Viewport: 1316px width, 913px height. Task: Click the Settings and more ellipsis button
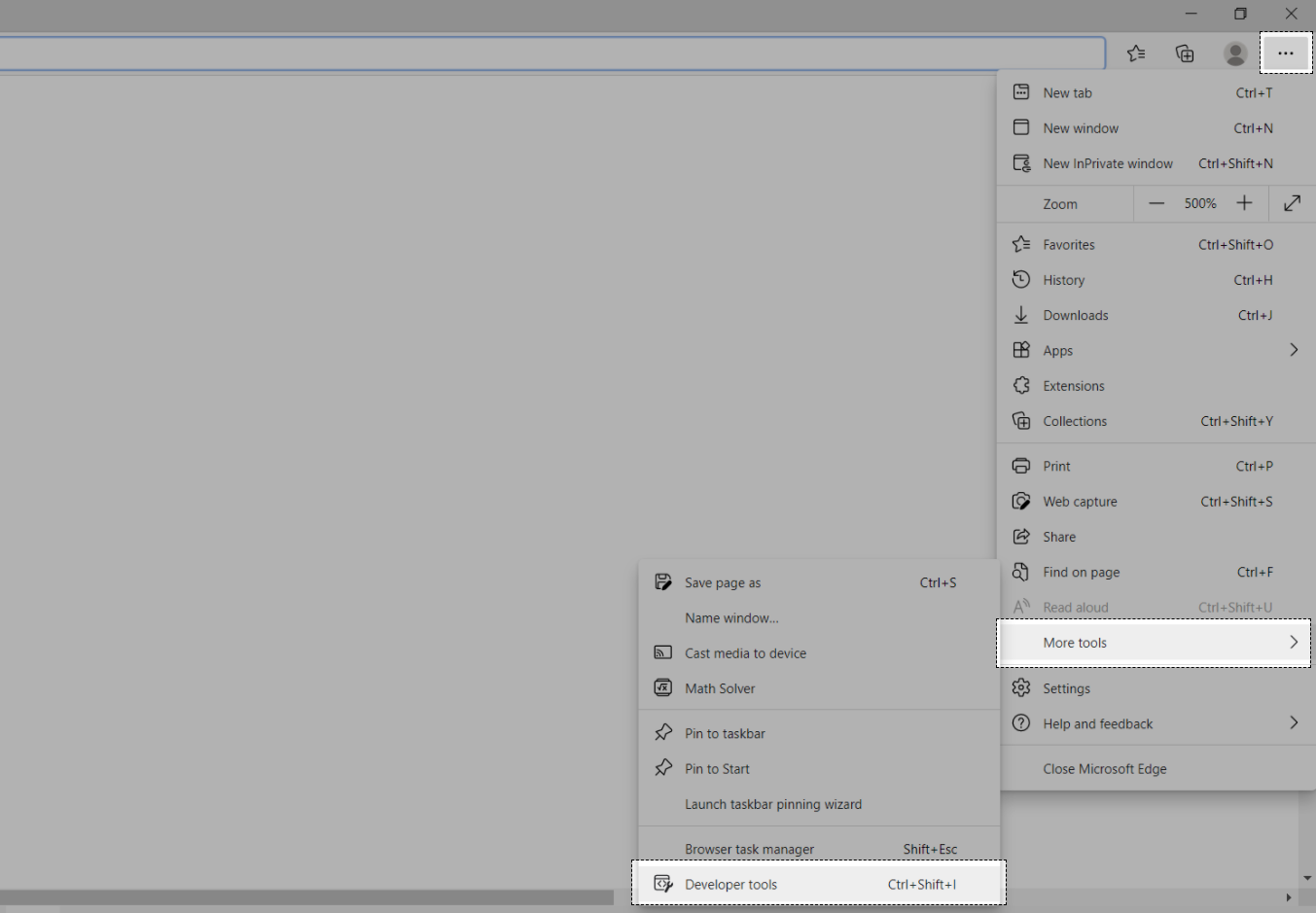(x=1286, y=53)
